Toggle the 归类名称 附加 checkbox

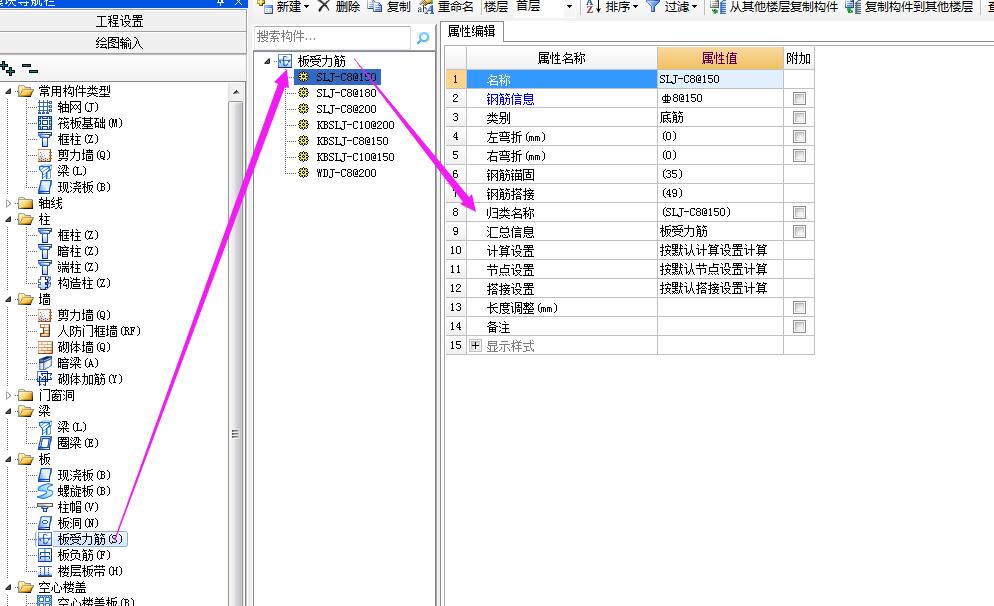coord(799,212)
